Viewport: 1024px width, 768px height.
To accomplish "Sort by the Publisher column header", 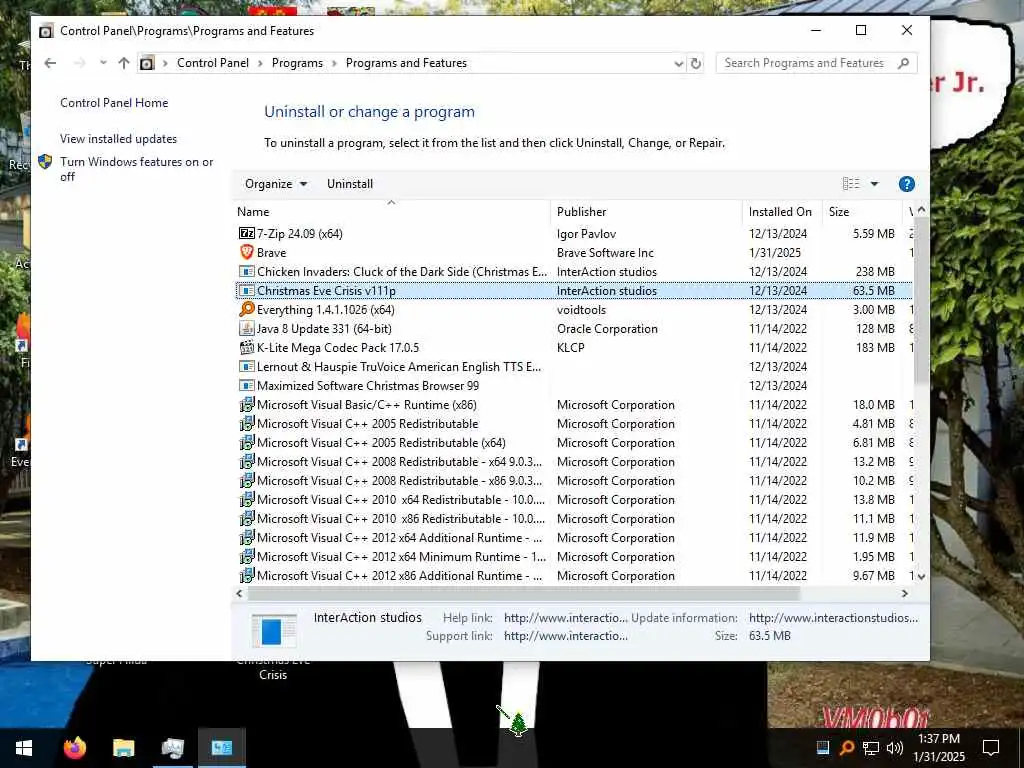I will coord(647,212).
